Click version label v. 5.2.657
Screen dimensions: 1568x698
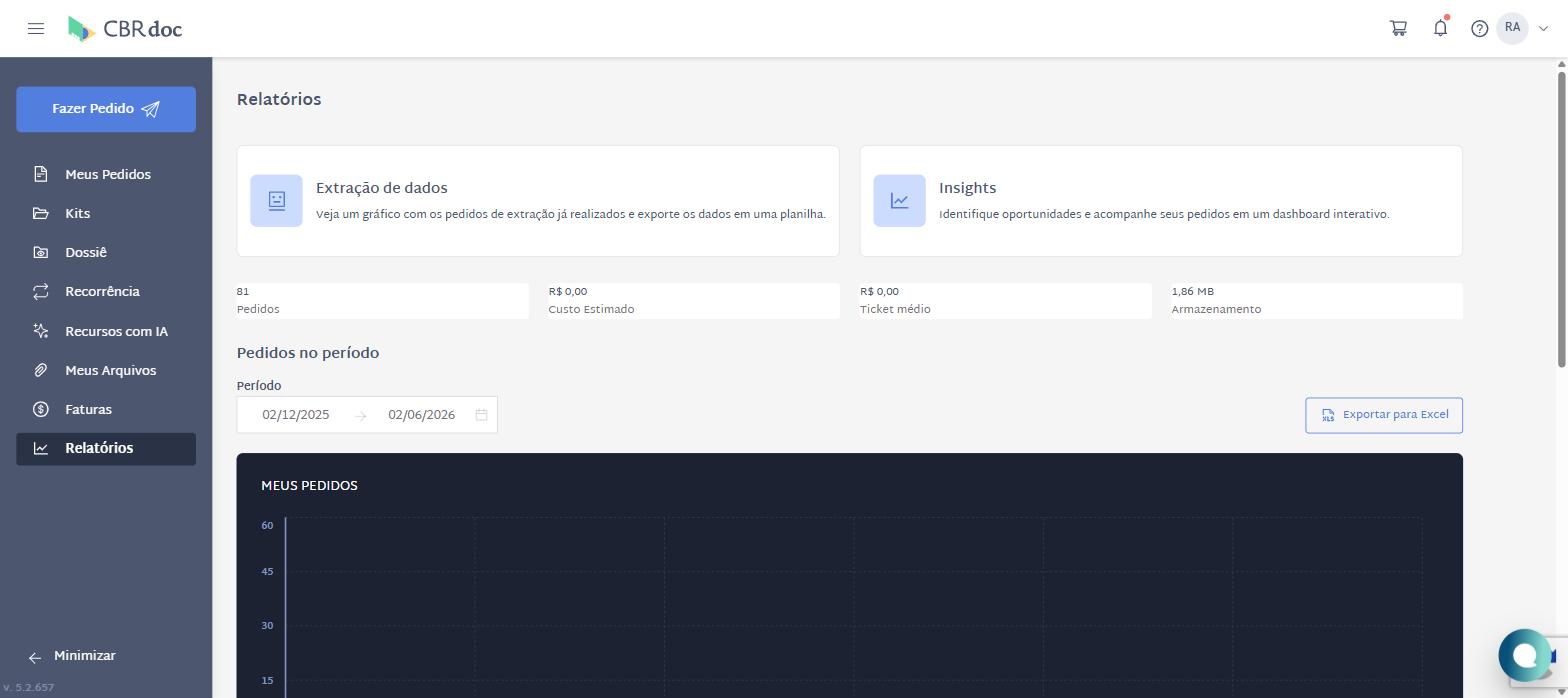pyautogui.click(x=28, y=688)
